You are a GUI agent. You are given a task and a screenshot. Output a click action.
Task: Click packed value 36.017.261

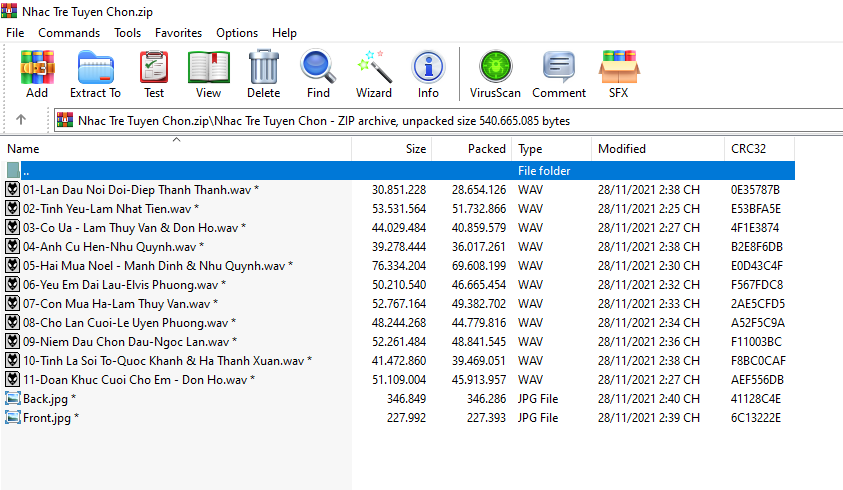click(479, 246)
